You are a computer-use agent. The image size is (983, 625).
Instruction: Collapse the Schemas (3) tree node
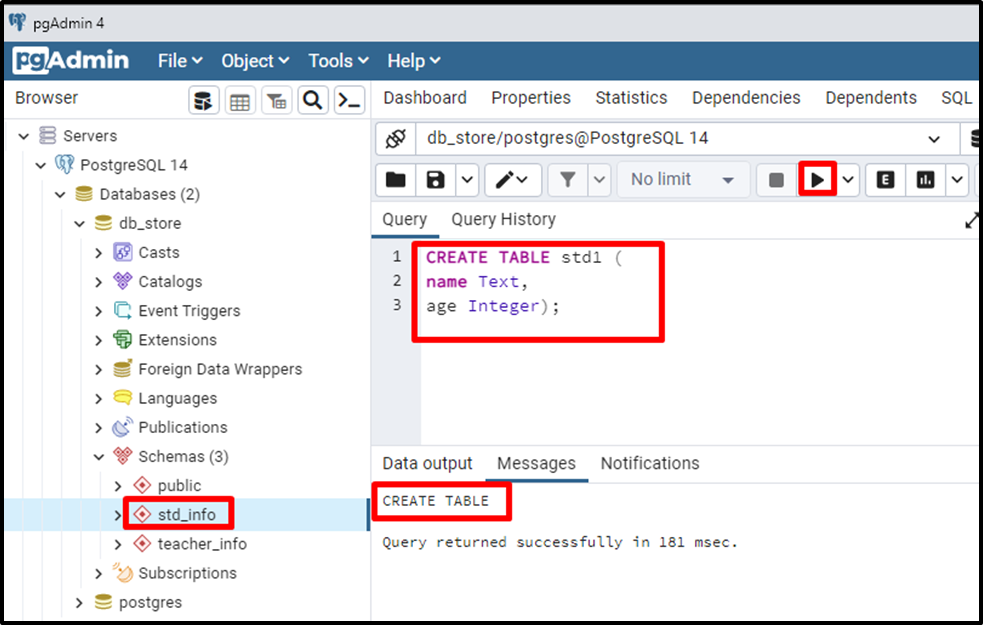coord(98,456)
